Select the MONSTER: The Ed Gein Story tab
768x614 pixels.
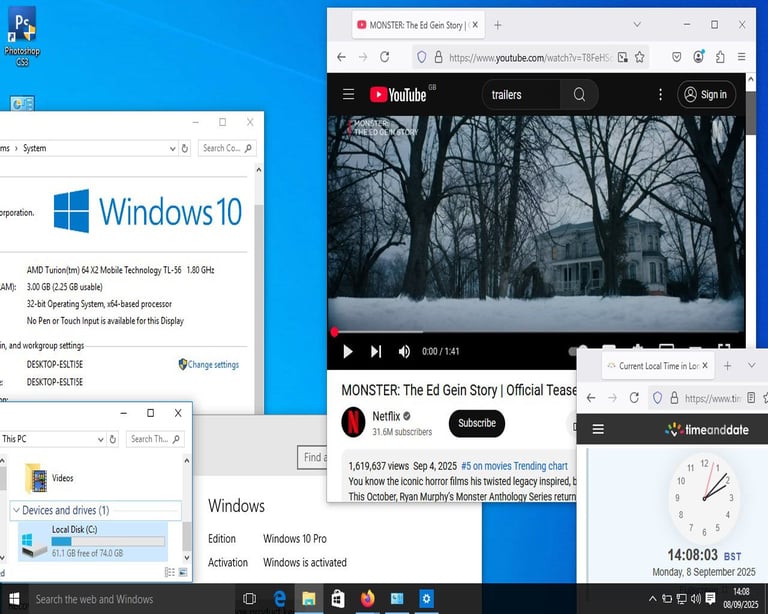(x=418, y=25)
